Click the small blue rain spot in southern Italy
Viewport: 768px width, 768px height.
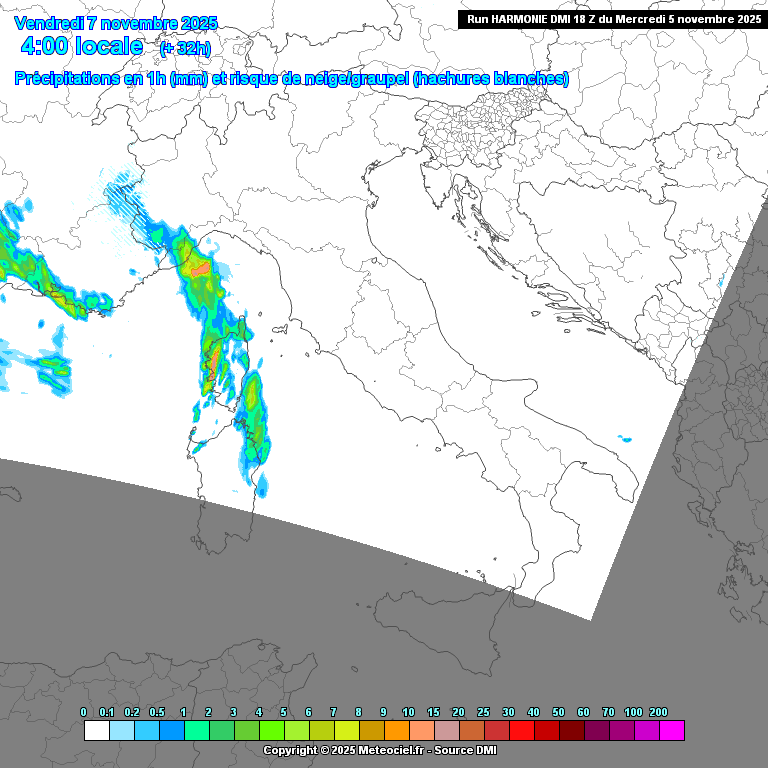pyautogui.click(x=626, y=438)
